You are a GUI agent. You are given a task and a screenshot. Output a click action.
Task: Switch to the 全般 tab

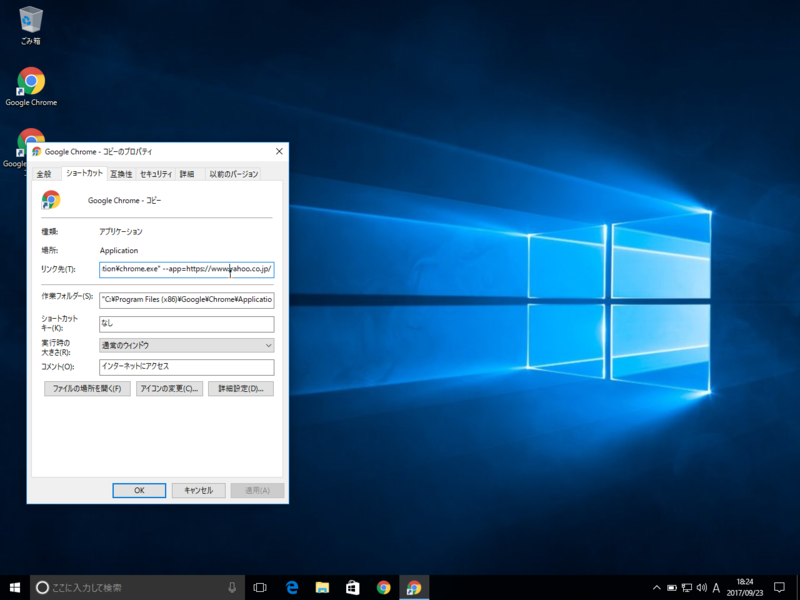44,174
